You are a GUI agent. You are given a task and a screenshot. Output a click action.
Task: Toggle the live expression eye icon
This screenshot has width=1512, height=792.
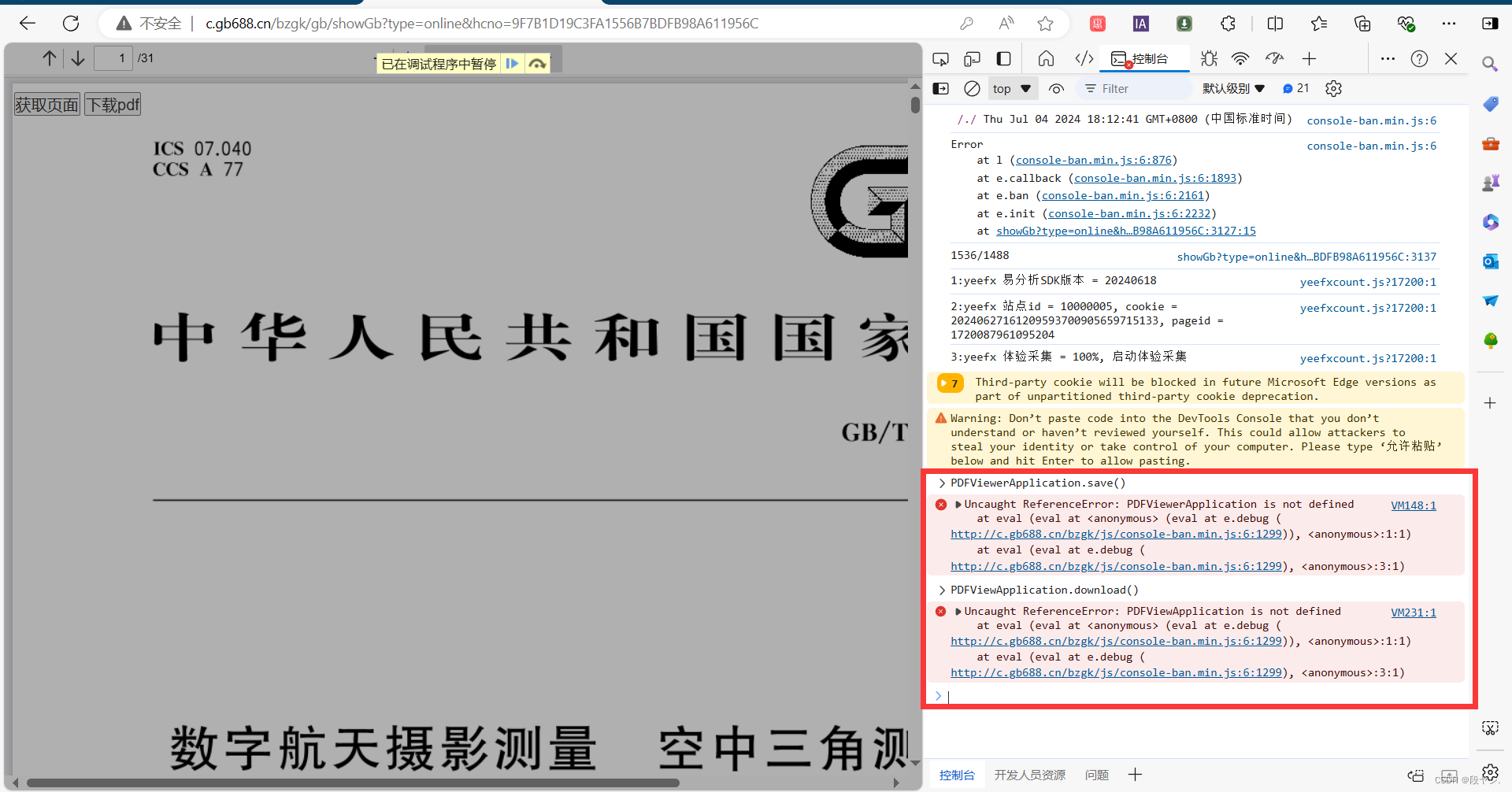point(1056,88)
